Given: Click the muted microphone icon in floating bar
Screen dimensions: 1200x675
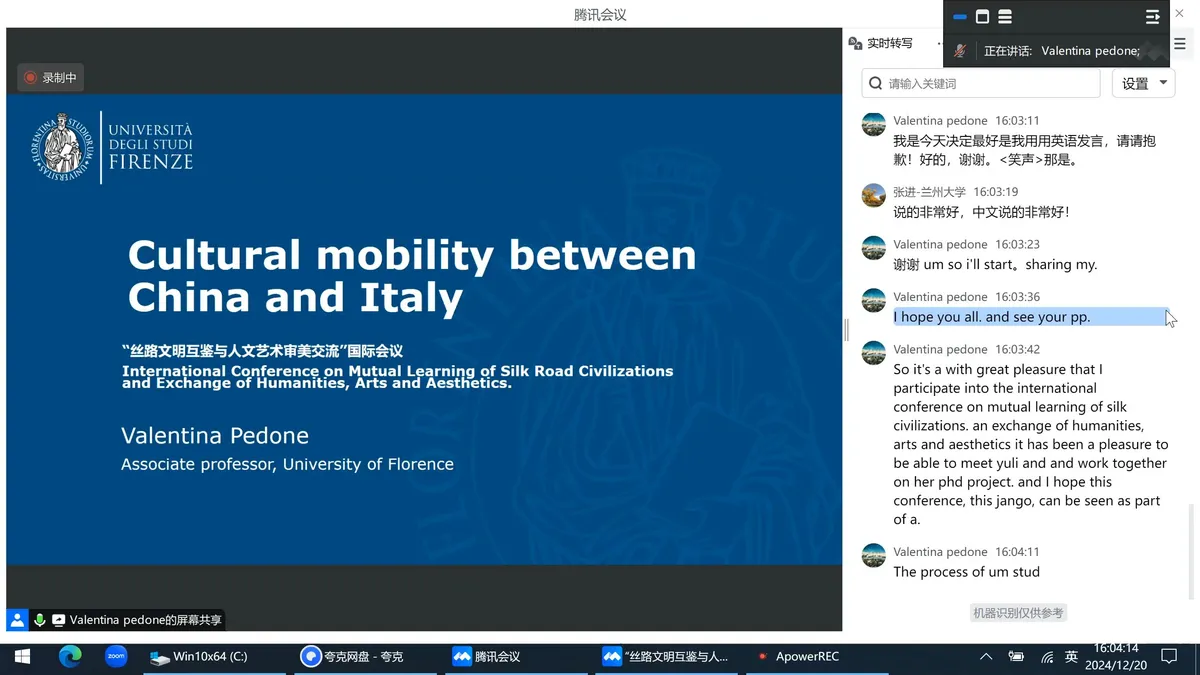Looking at the screenshot, I should 960,51.
